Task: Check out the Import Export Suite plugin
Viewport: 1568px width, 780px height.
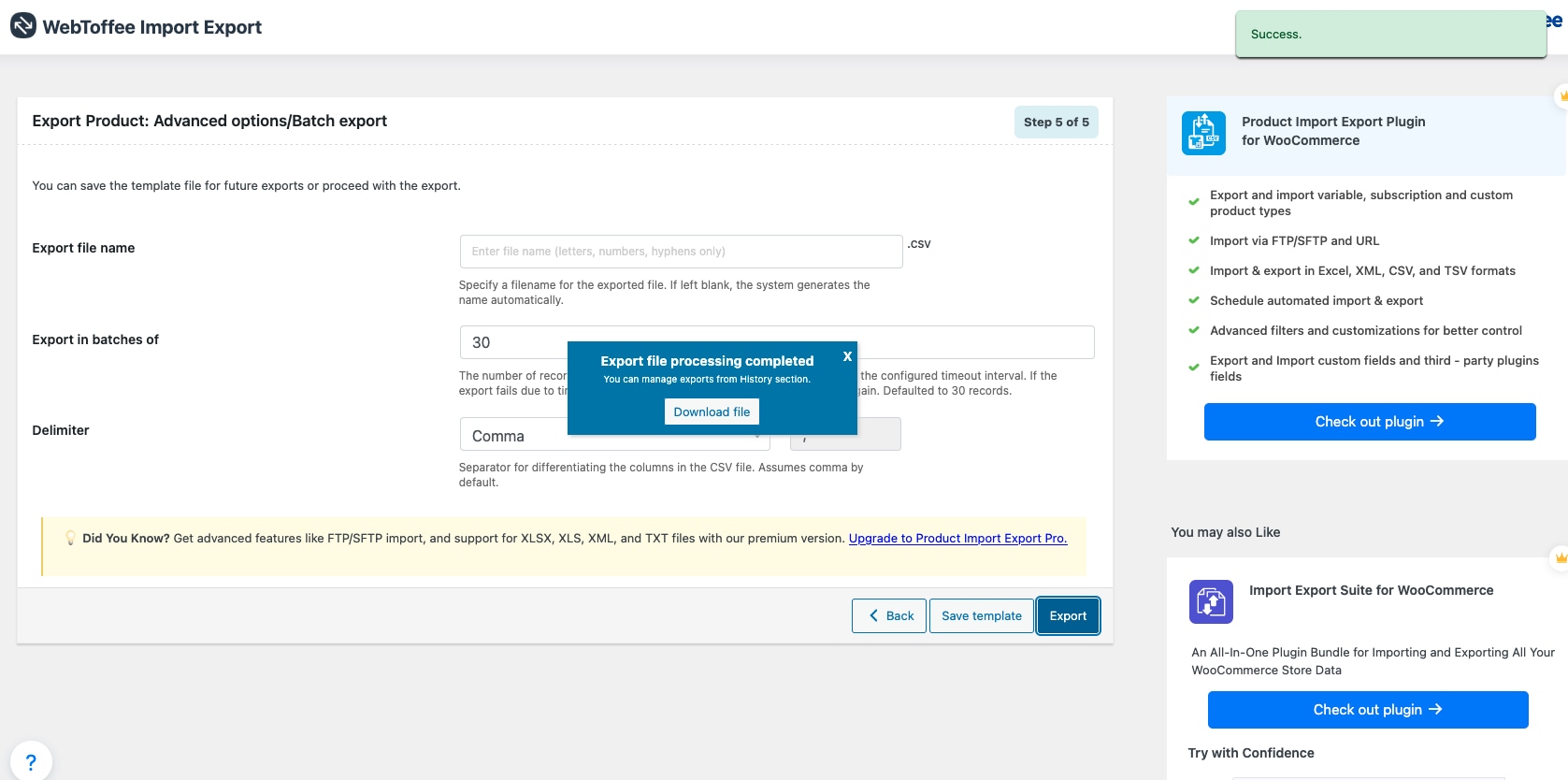Action: pos(1368,710)
